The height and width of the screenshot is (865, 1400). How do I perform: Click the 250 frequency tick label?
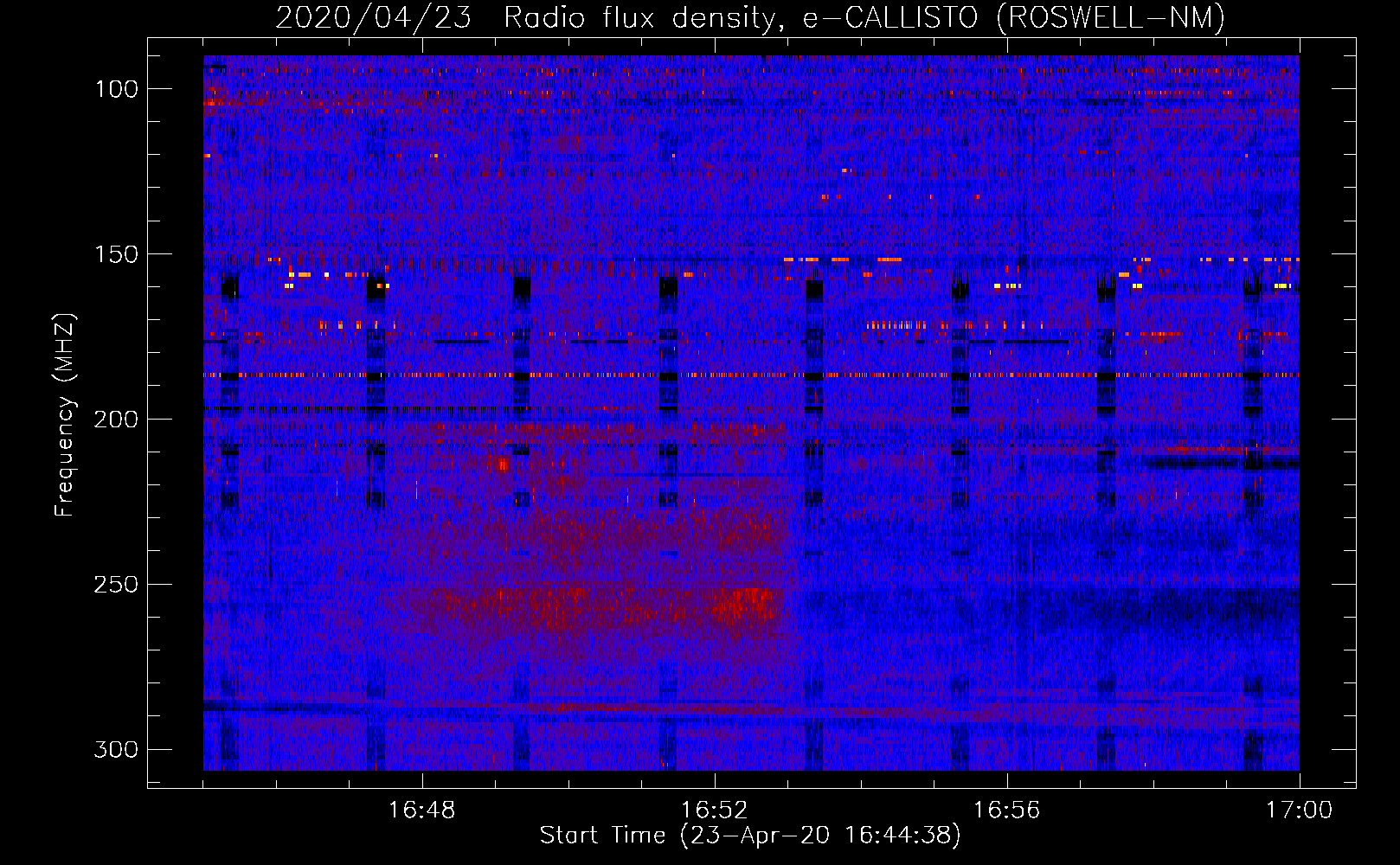[x=115, y=585]
